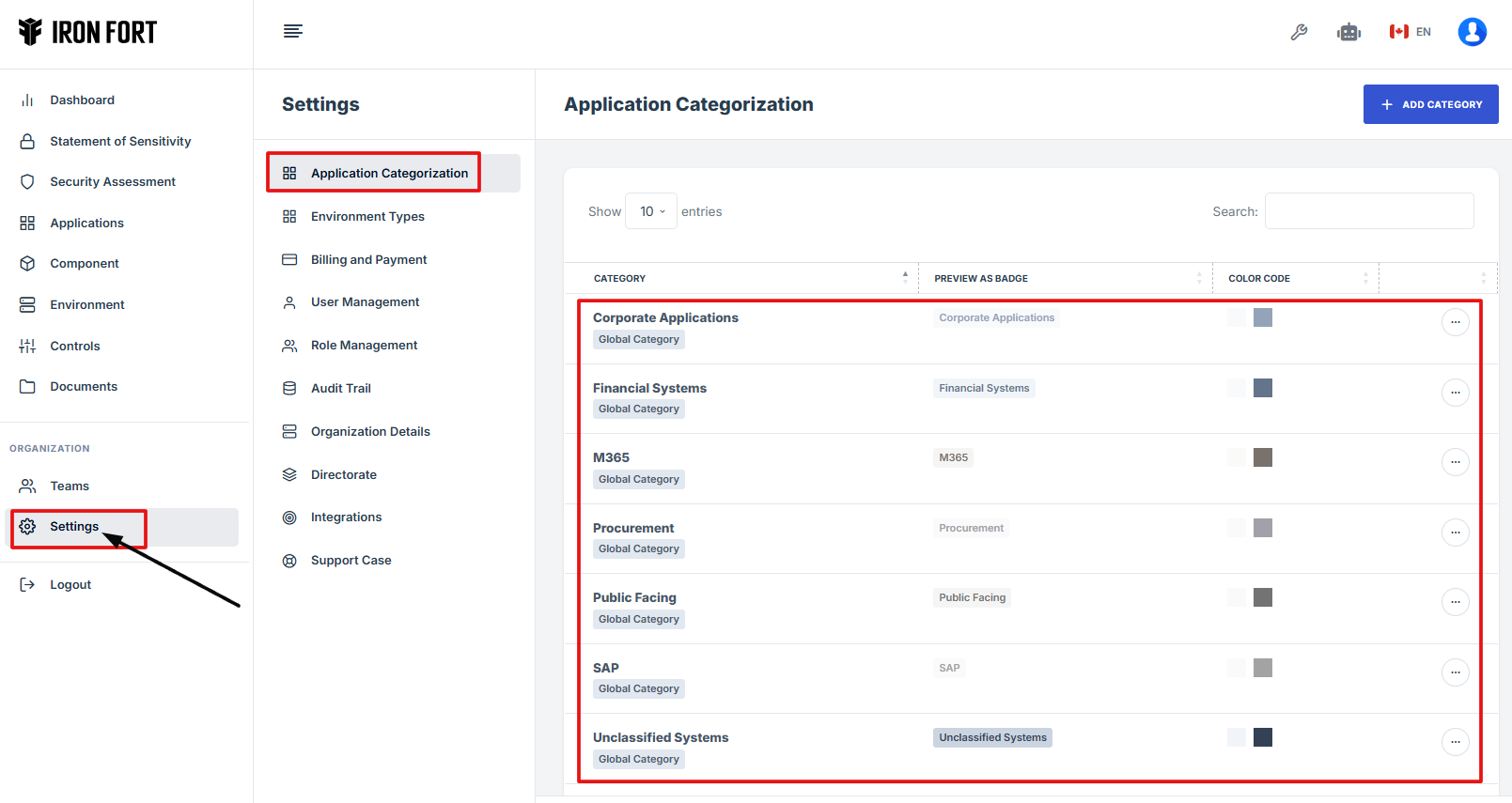Viewport: 1512px width, 803px height.
Task: Expand the show 10 entries dropdown
Action: (651, 211)
